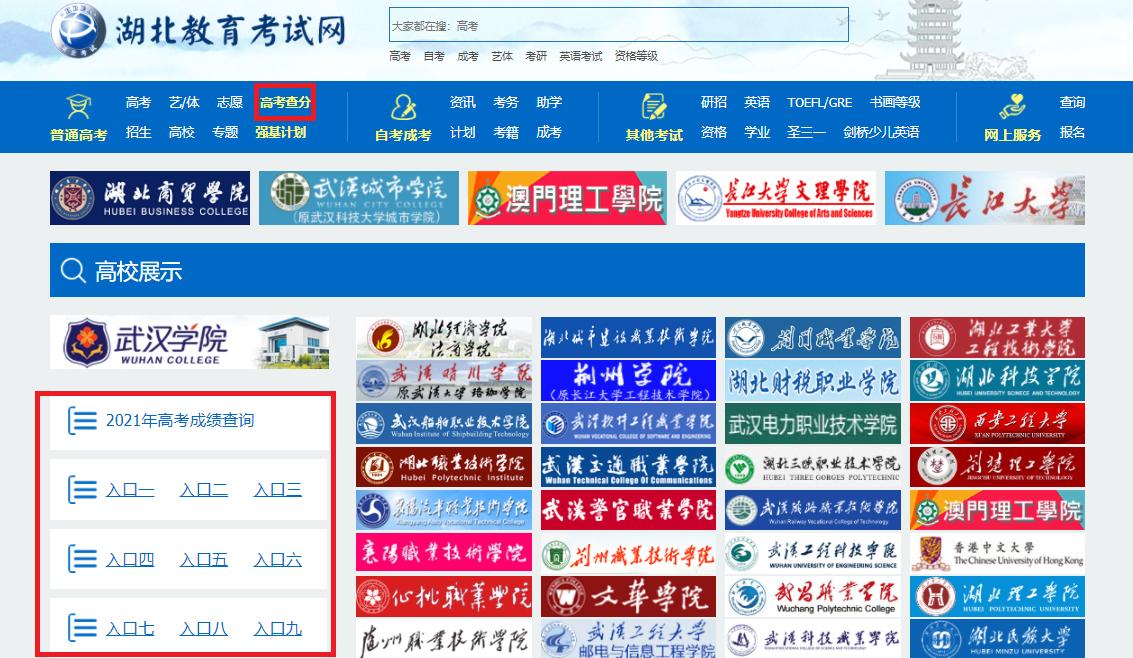The image size is (1133, 658).
Task: Click the 2021年高考成绩查询 link
Action: point(180,421)
